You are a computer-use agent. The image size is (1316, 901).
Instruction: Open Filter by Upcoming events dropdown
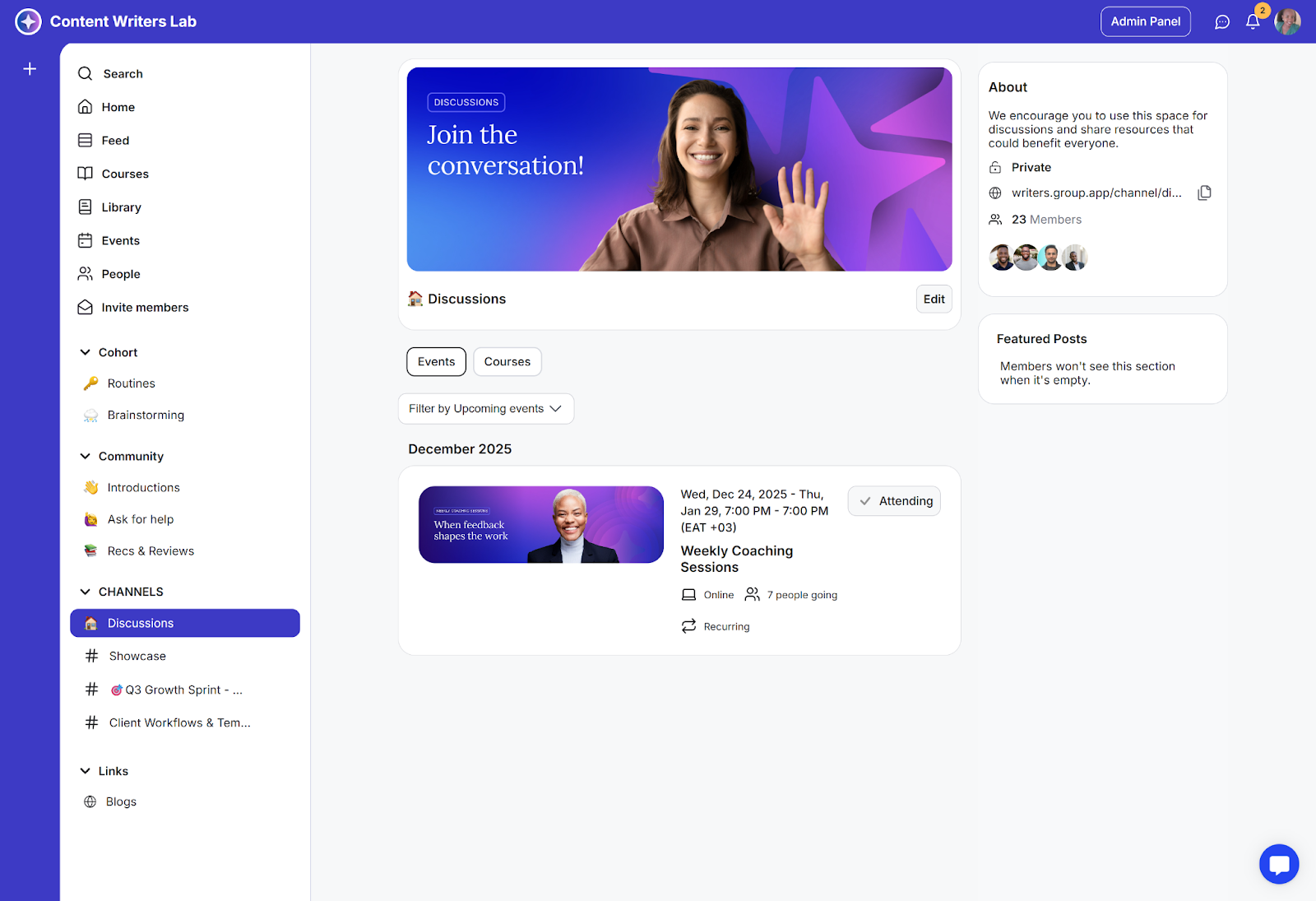coord(486,409)
